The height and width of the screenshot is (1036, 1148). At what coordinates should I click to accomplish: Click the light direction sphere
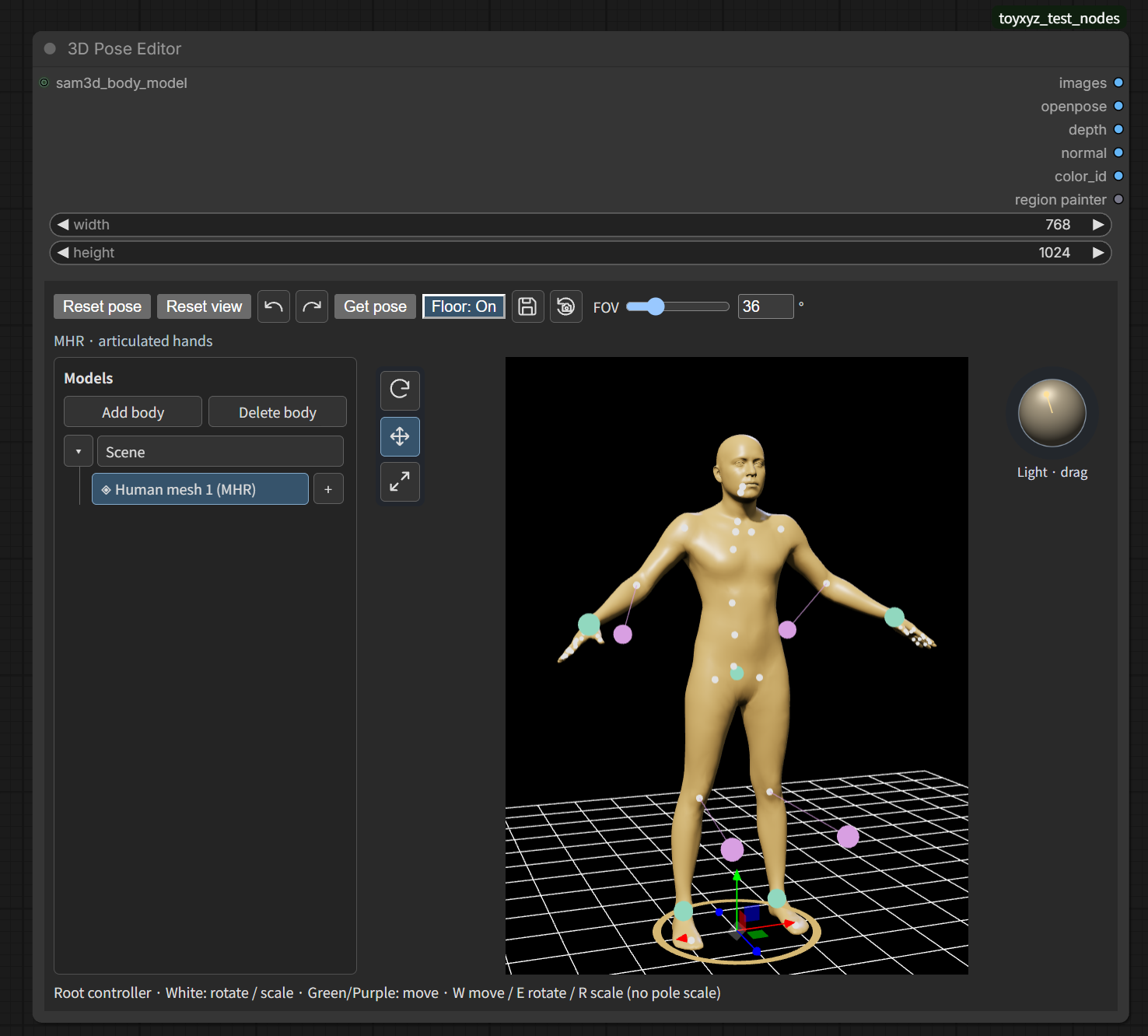point(1052,413)
